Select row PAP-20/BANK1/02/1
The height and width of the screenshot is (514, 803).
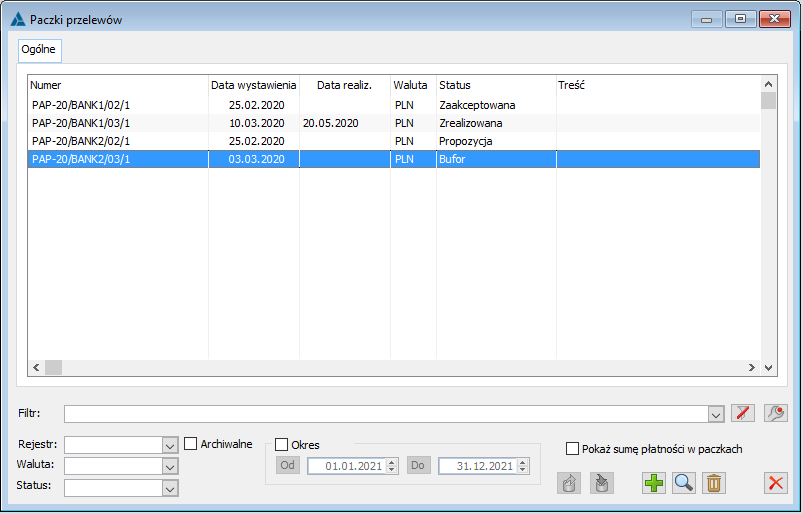394,105
